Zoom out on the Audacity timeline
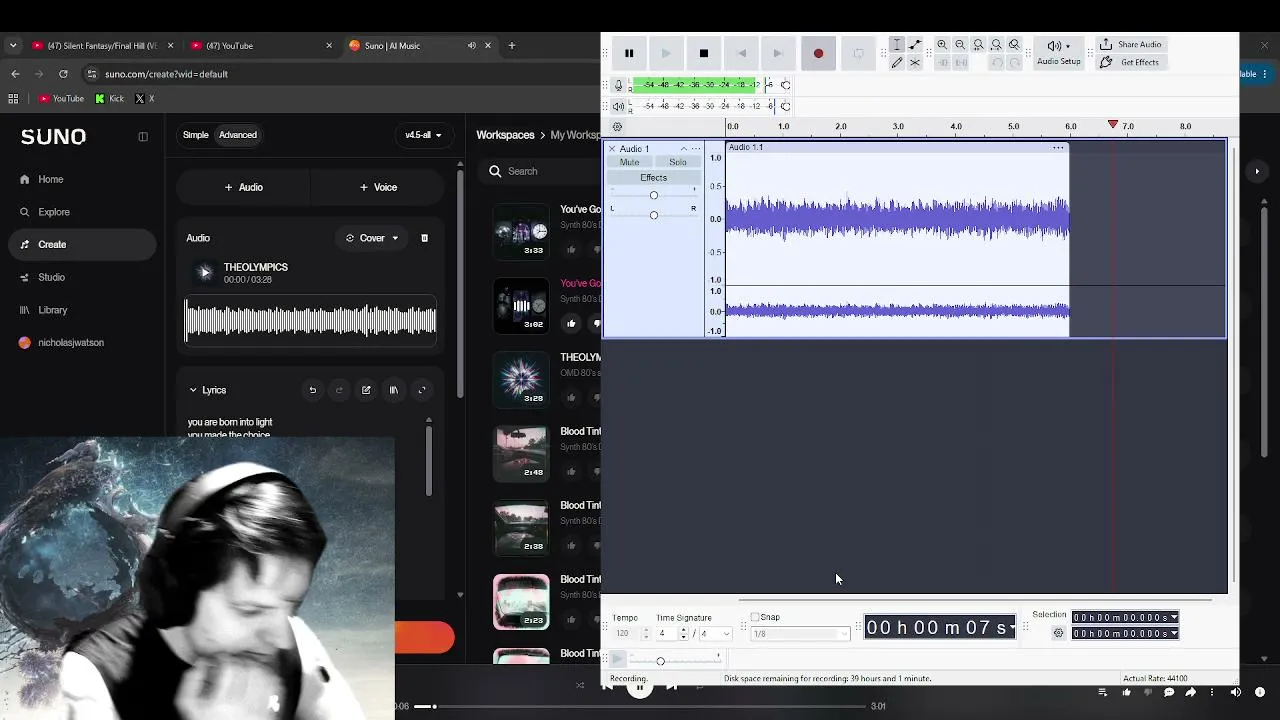Image resolution: width=1280 pixels, height=720 pixels. [x=960, y=45]
